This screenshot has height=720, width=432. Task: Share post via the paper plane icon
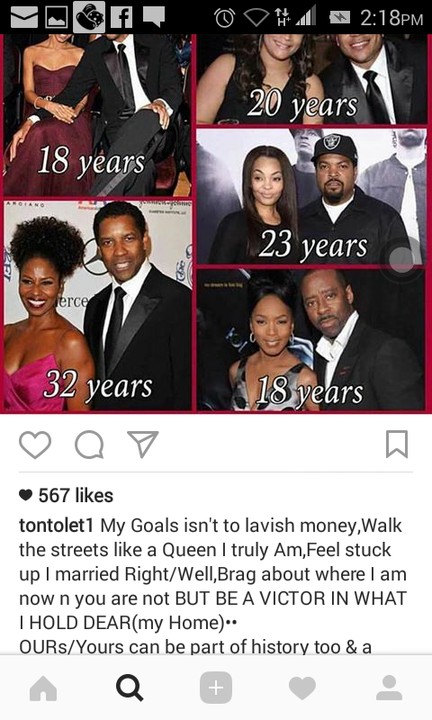(x=143, y=444)
